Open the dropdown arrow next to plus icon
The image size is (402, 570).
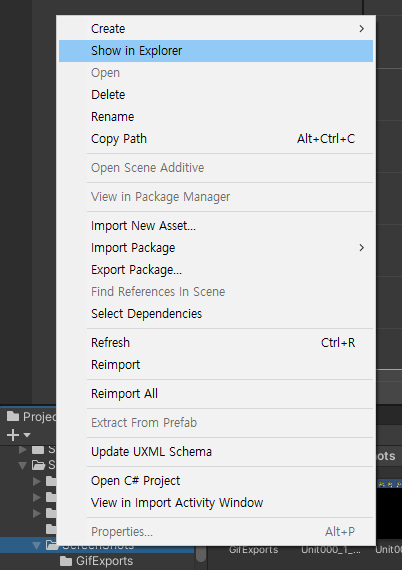pos(27,435)
